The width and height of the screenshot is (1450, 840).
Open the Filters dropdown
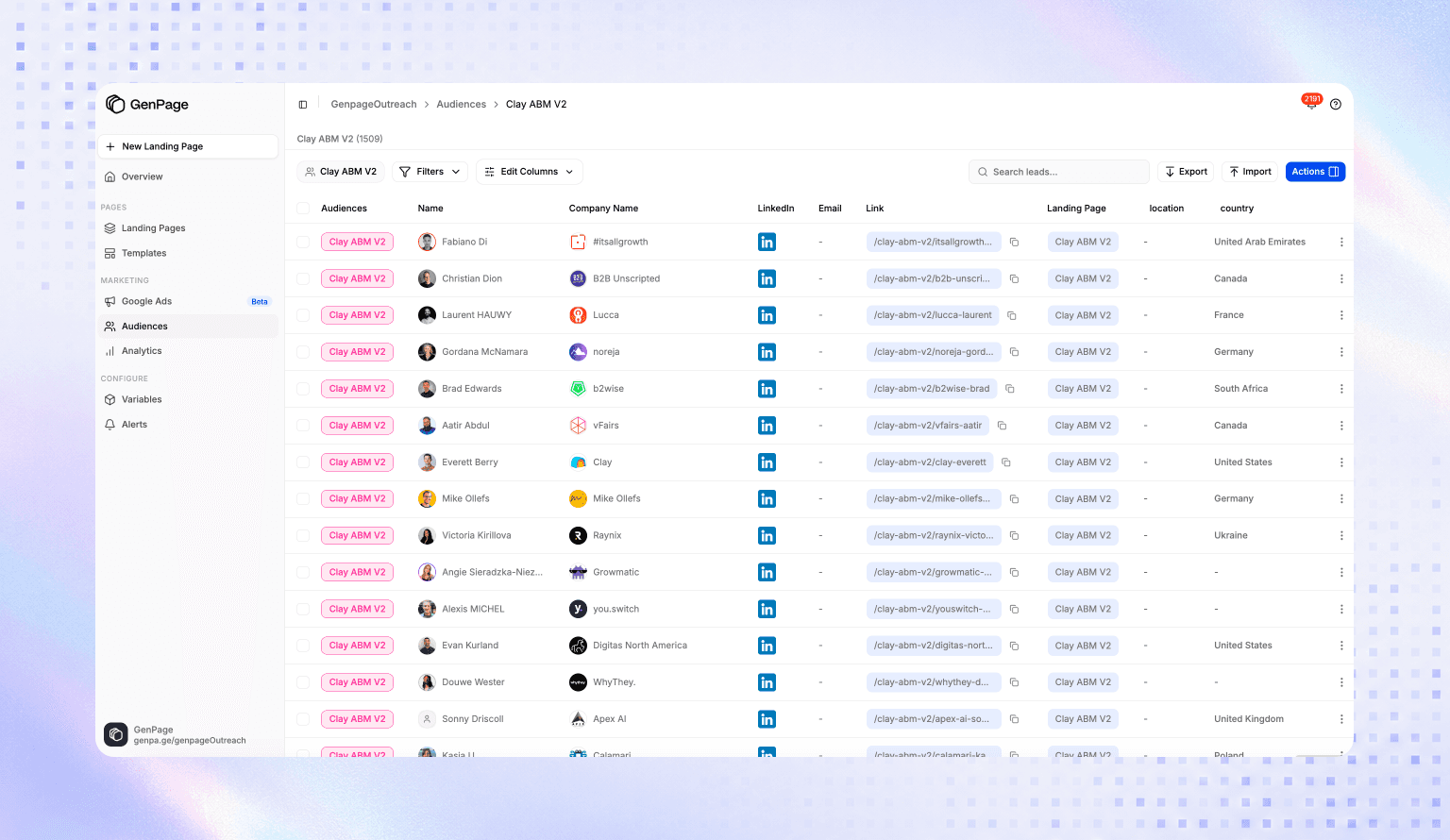430,172
